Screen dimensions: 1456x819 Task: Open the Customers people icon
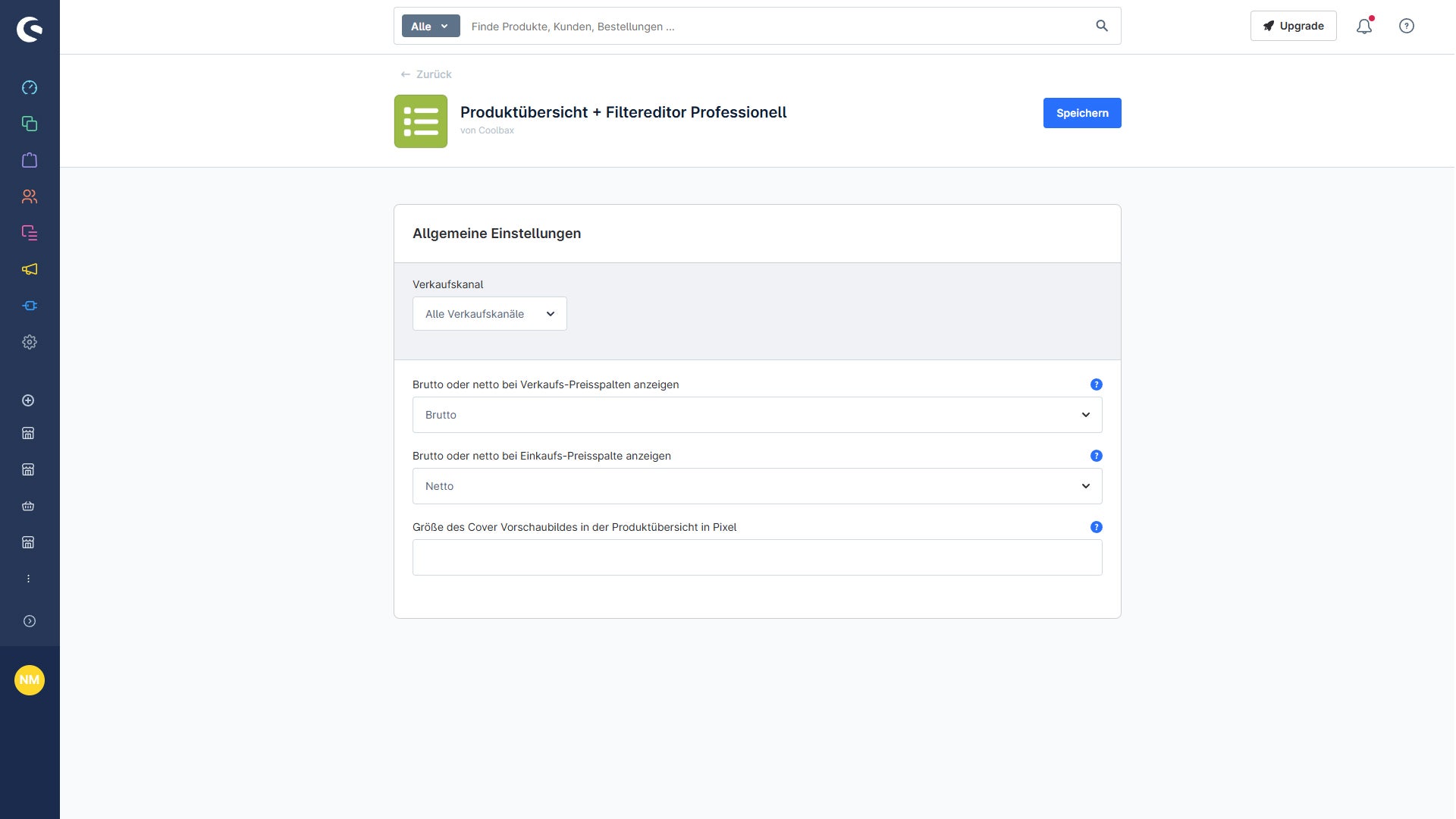pos(30,196)
